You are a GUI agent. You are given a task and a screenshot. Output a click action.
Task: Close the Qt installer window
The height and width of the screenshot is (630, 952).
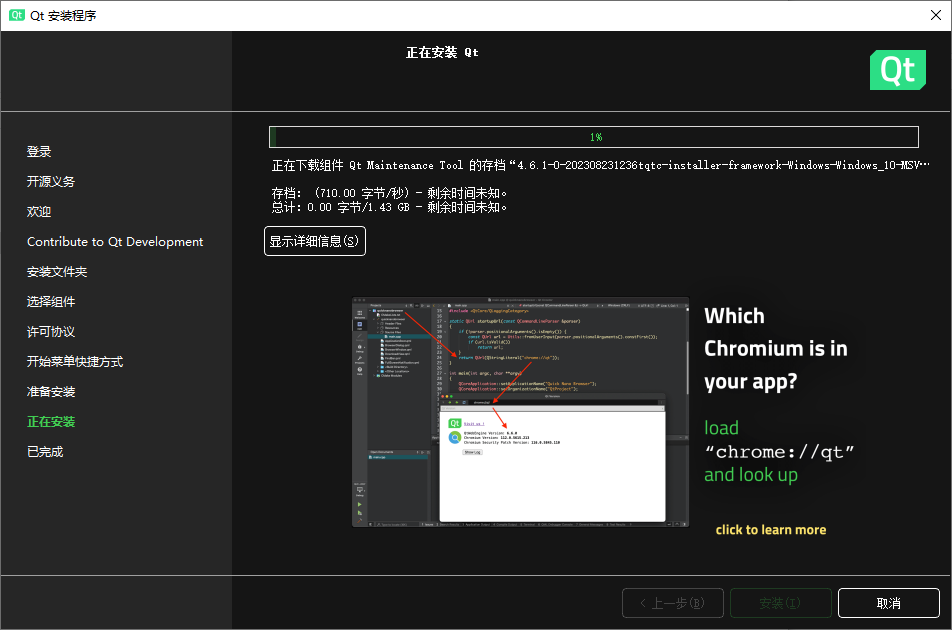click(x=936, y=15)
